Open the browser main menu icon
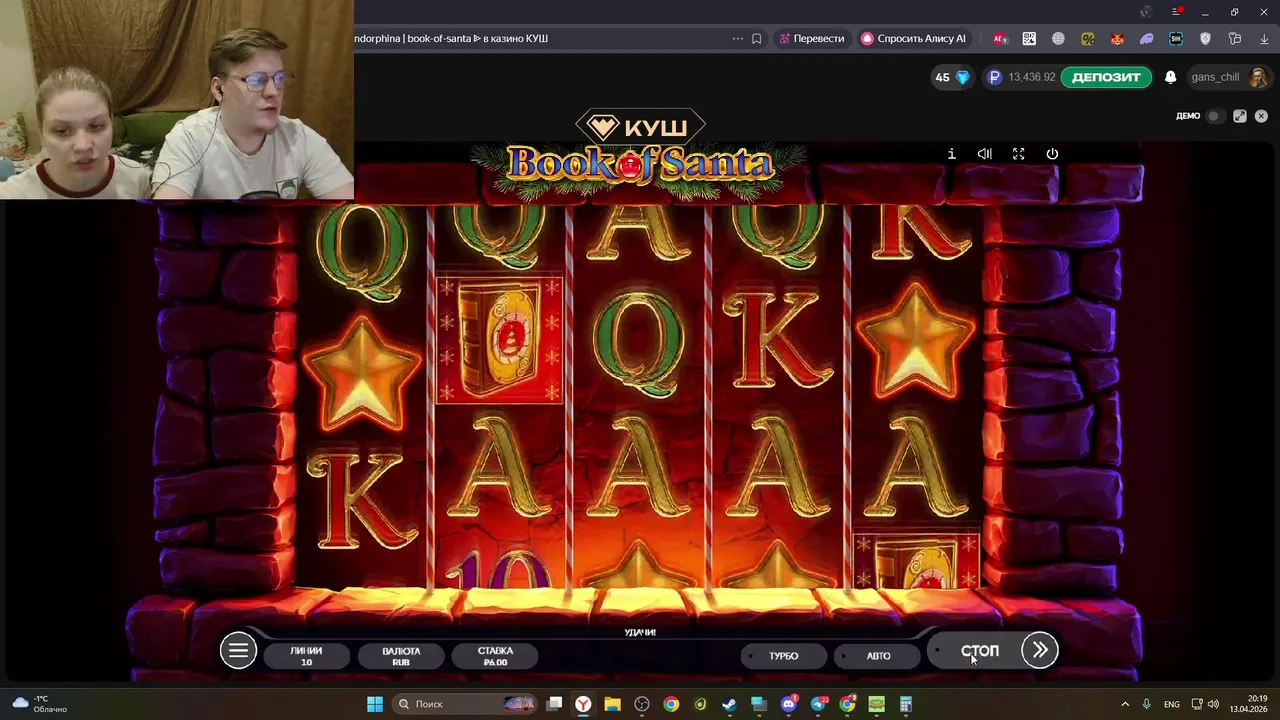This screenshot has width=1280, height=720. point(1177,12)
